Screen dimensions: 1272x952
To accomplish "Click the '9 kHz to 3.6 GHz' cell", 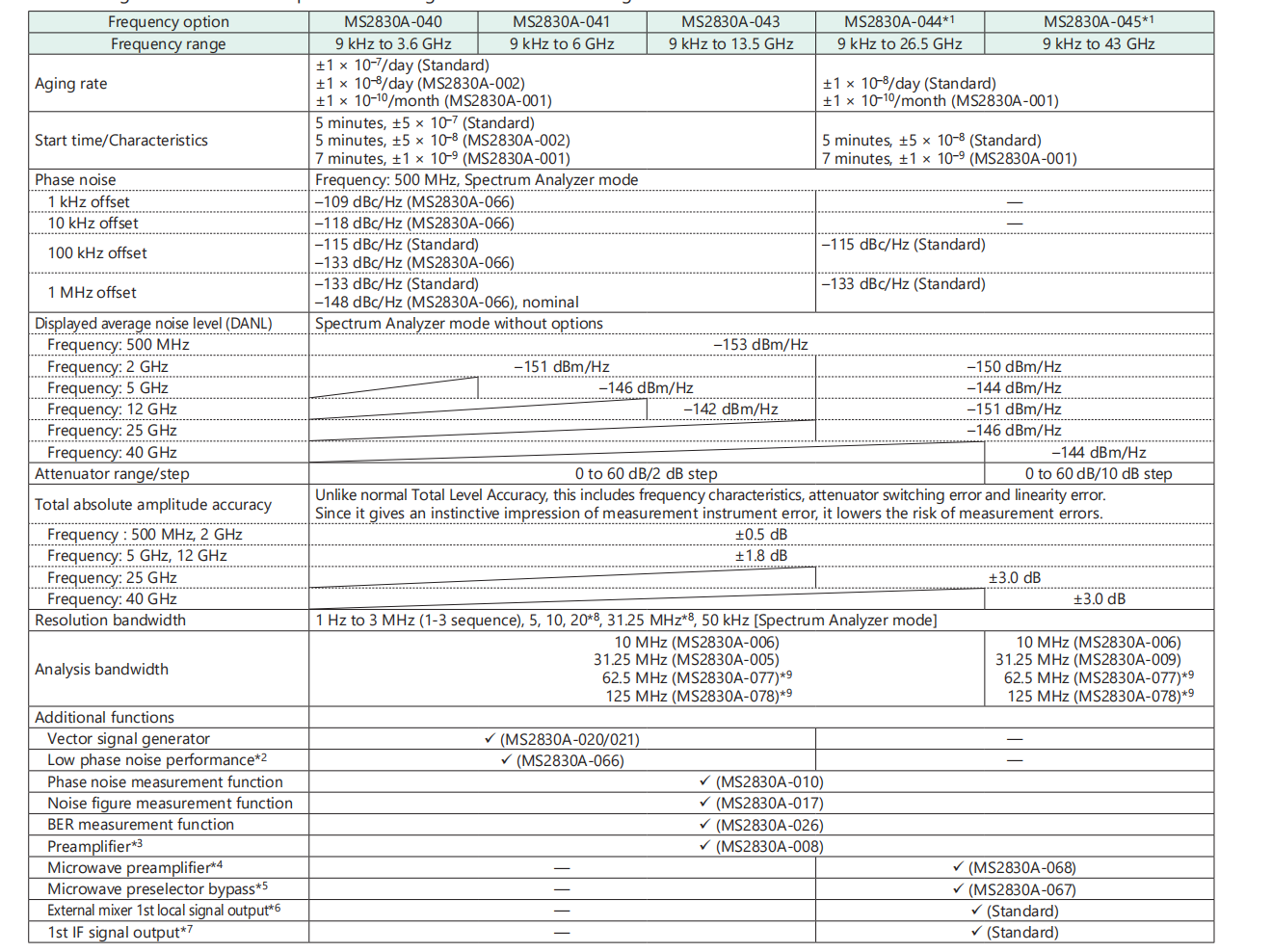I will tap(393, 44).
